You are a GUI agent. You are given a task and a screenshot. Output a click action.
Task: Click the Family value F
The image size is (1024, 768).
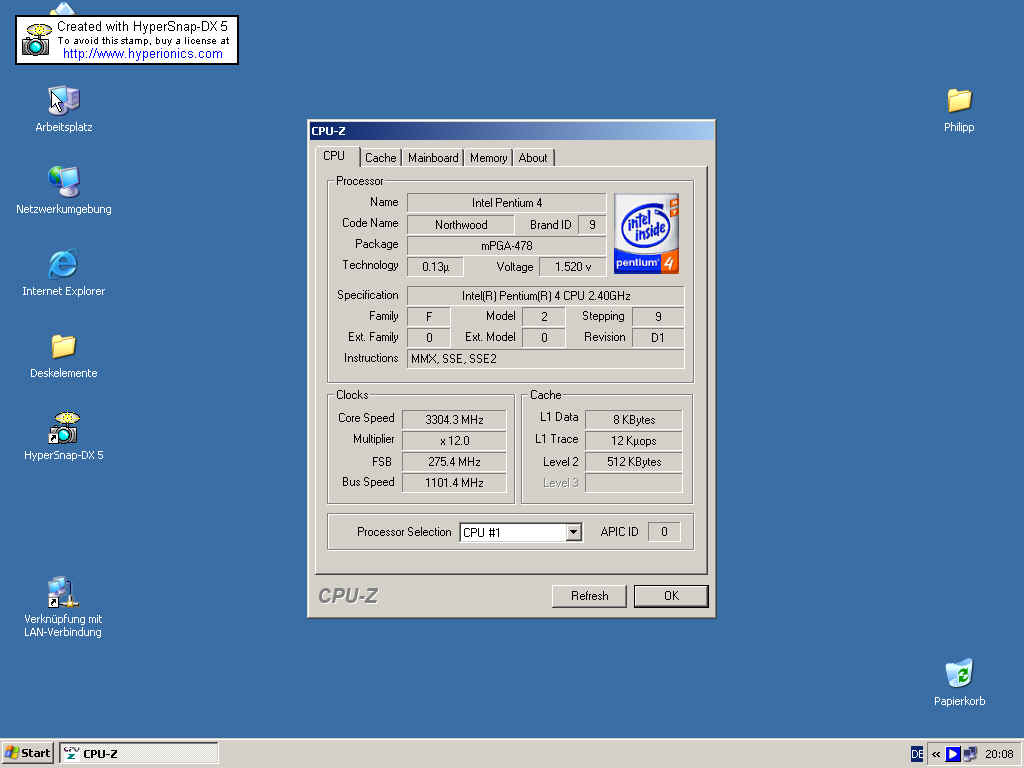tap(429, 317)
